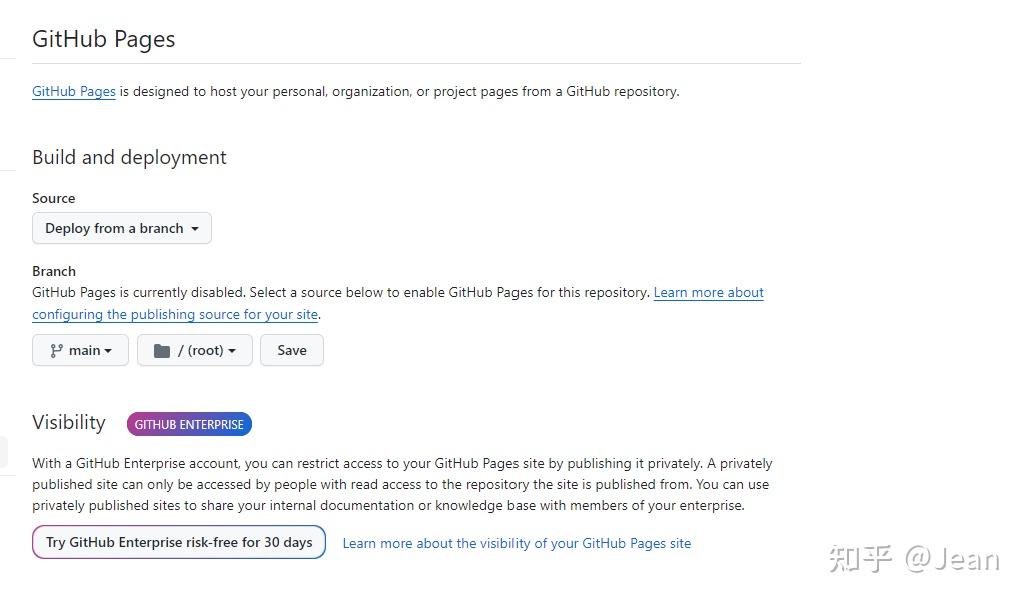This screenshot has width=1026, height=602.
Task: Click the GitHub Pages heading at the top
Action: (x=103, y=39)
